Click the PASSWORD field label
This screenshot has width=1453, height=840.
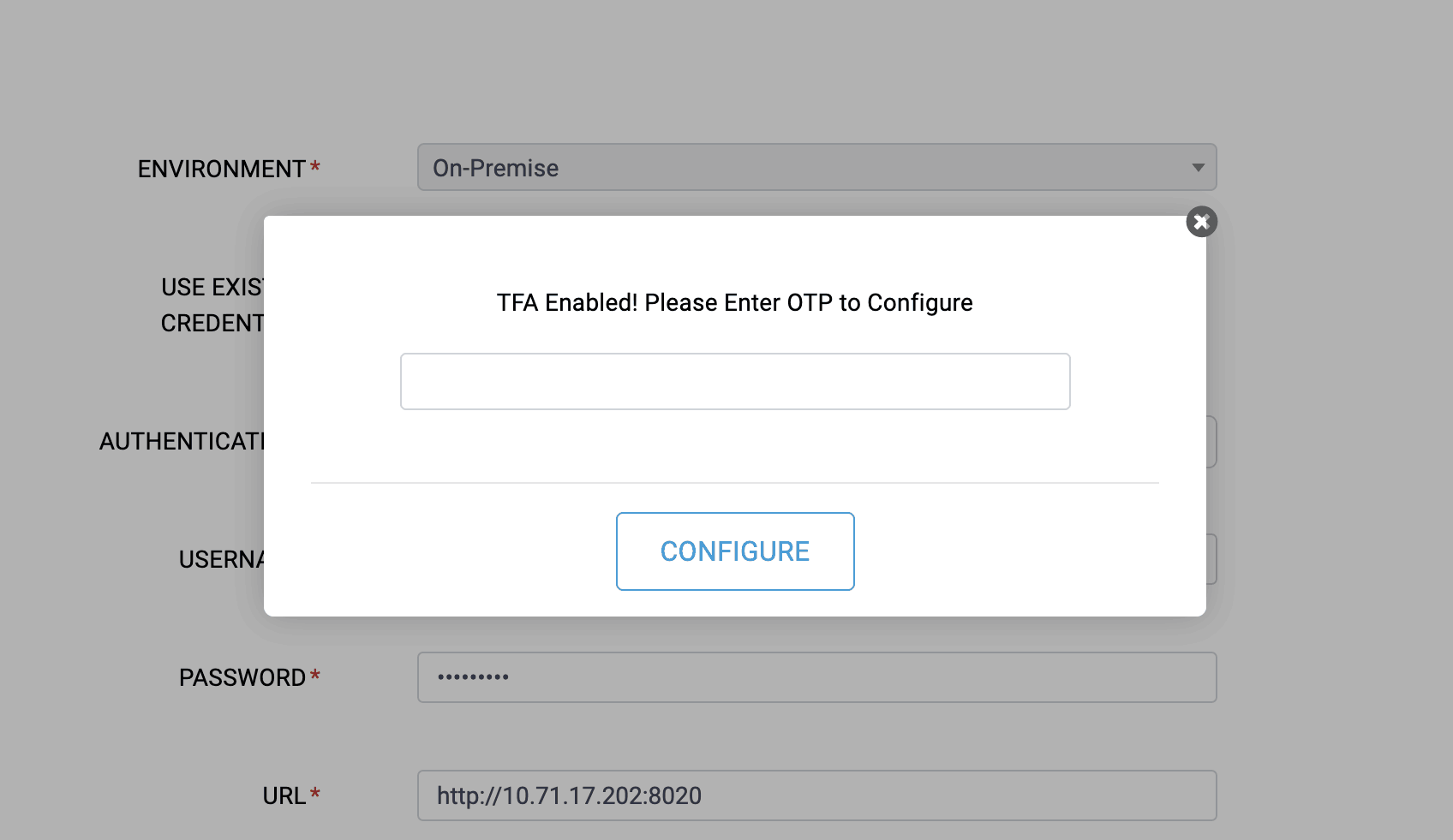click(x=242, y=677)
